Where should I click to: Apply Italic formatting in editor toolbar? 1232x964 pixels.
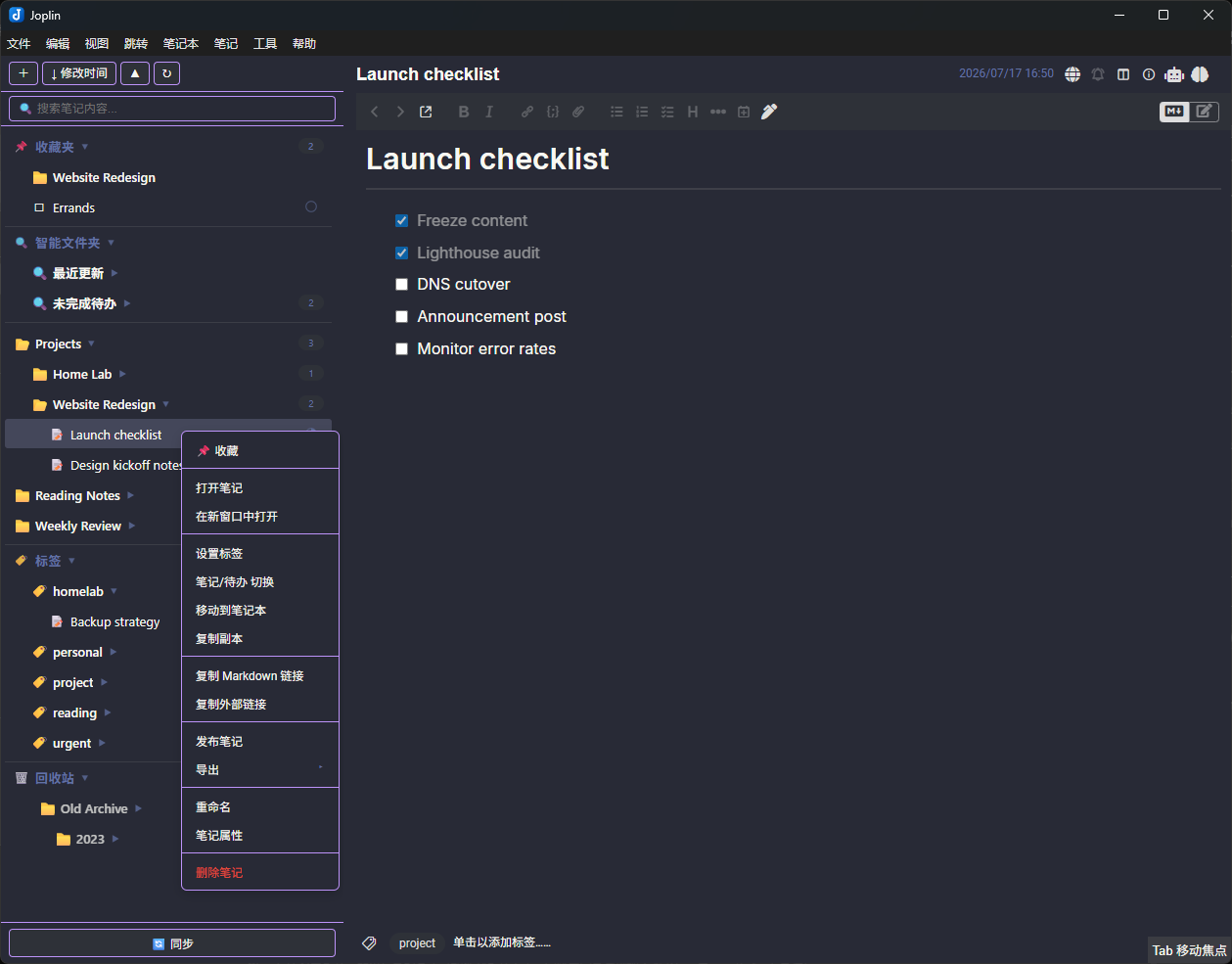click(x=489, y=112)
